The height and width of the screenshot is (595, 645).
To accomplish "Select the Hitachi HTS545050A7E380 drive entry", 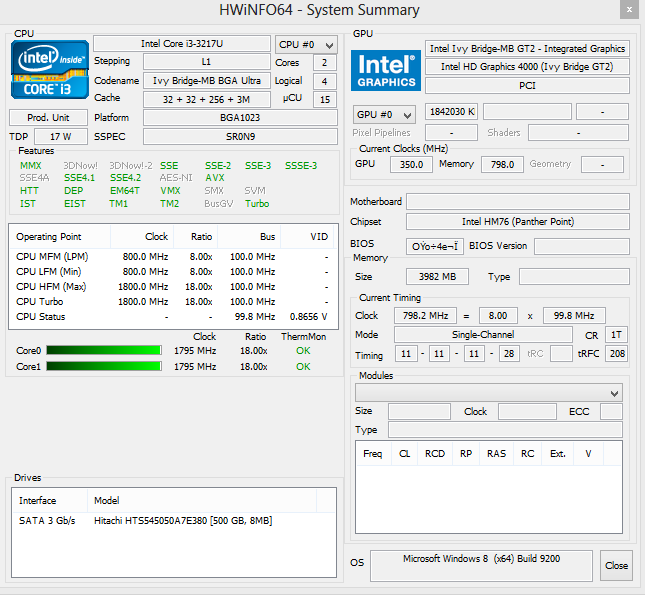I will click(182, 521).
